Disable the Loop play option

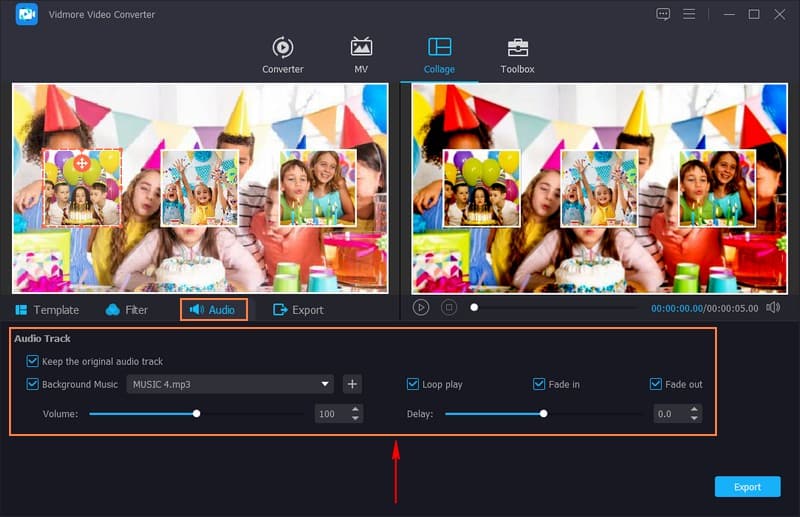click(413, 384)
